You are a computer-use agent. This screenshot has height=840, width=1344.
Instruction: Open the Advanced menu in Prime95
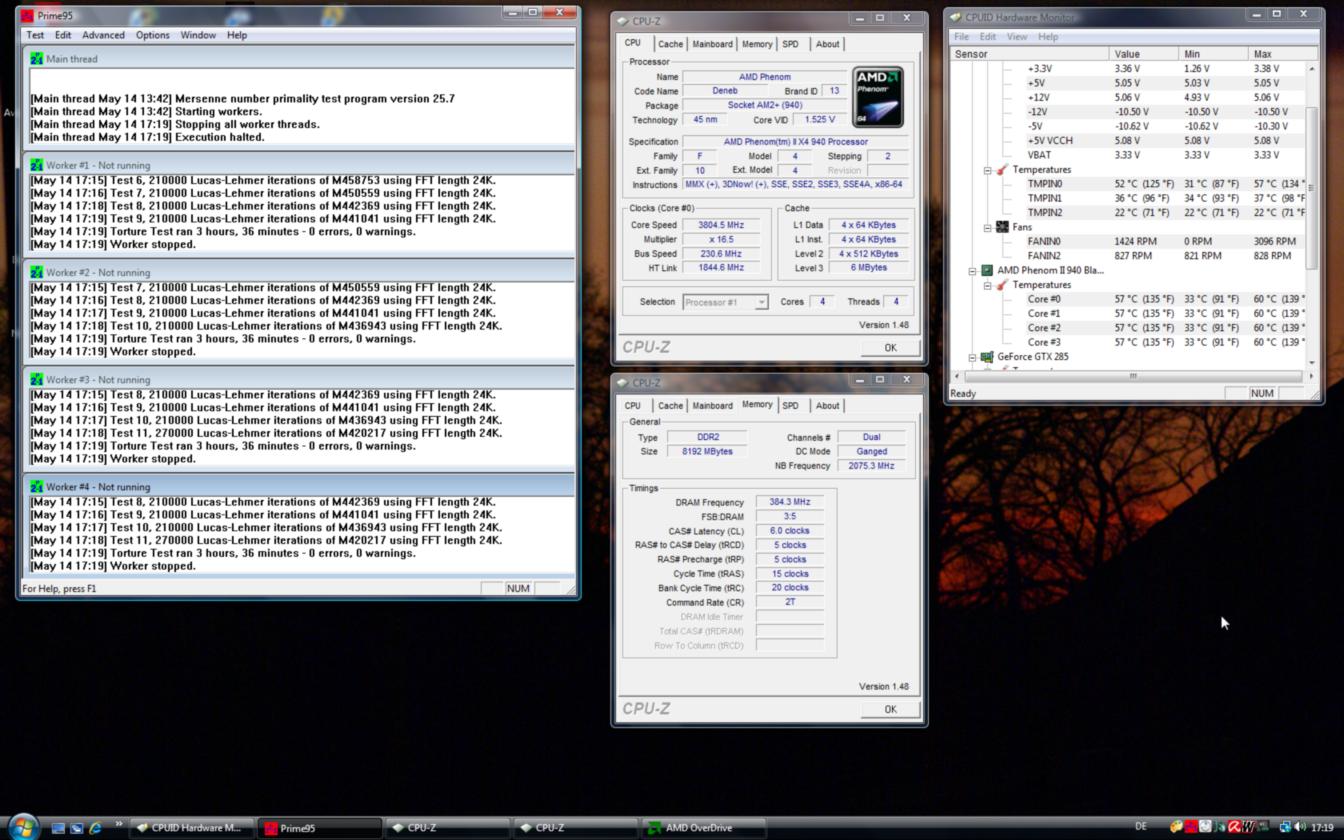click(x=103, y=35)
